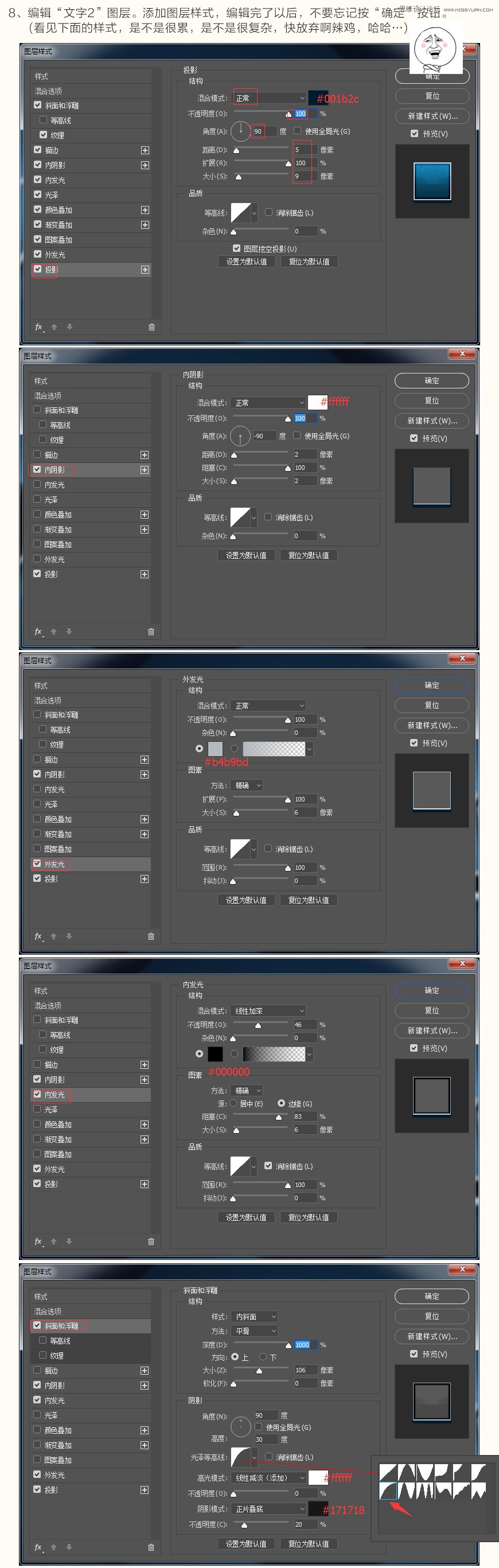Click the angle dial in the 投影 settings
Image resolution: width=499 pixels, height=1568 pixels.
241,131
